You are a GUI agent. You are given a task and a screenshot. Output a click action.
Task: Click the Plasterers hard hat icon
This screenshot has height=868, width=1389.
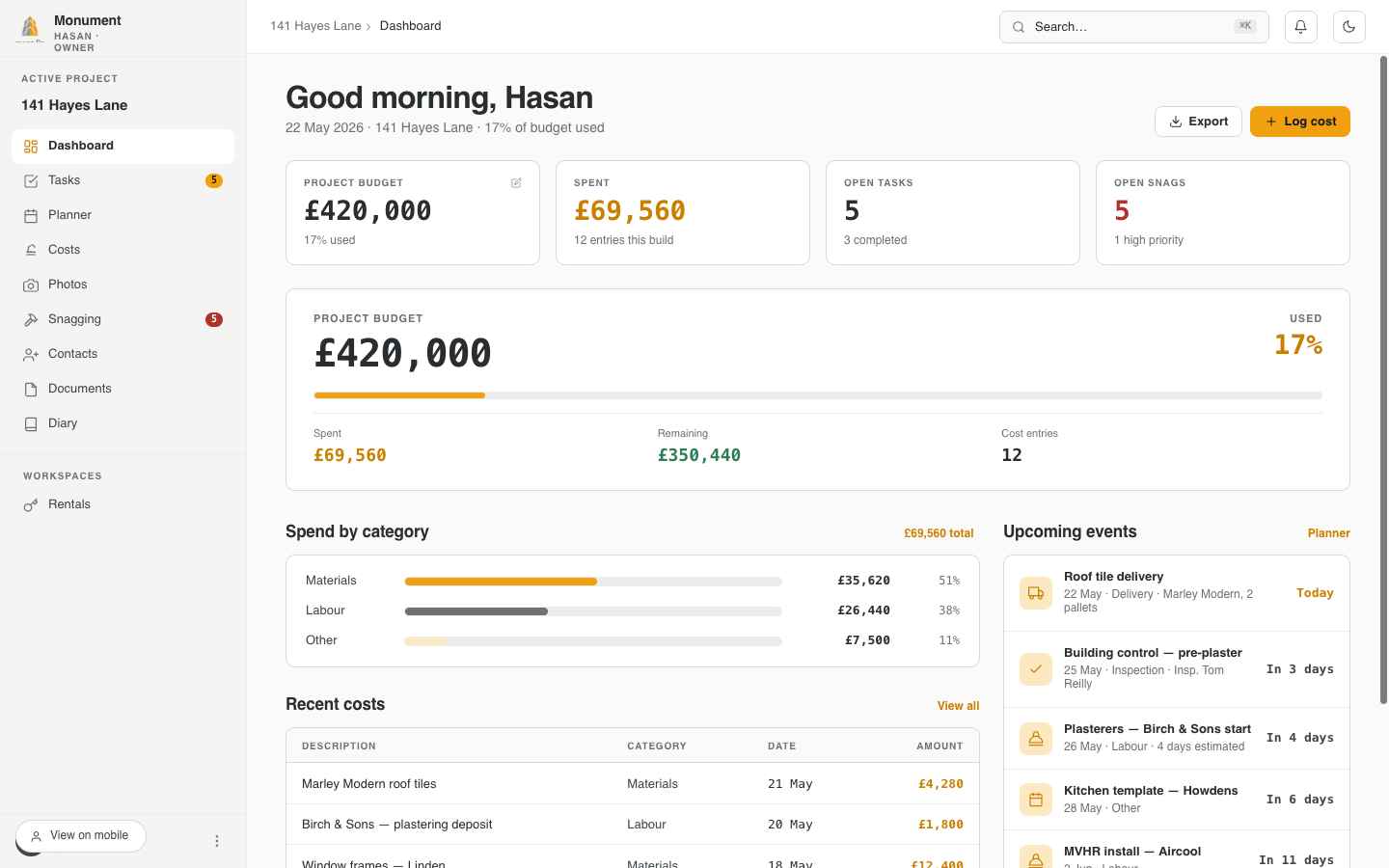tap(1035, 739)
